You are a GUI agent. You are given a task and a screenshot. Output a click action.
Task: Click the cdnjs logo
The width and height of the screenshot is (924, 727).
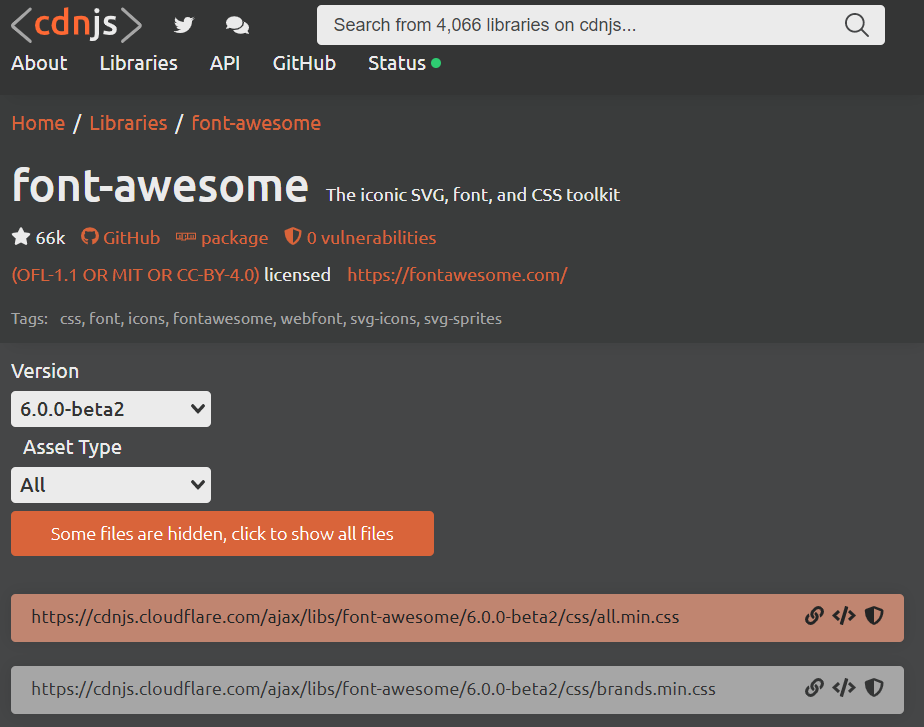[77, 25]
